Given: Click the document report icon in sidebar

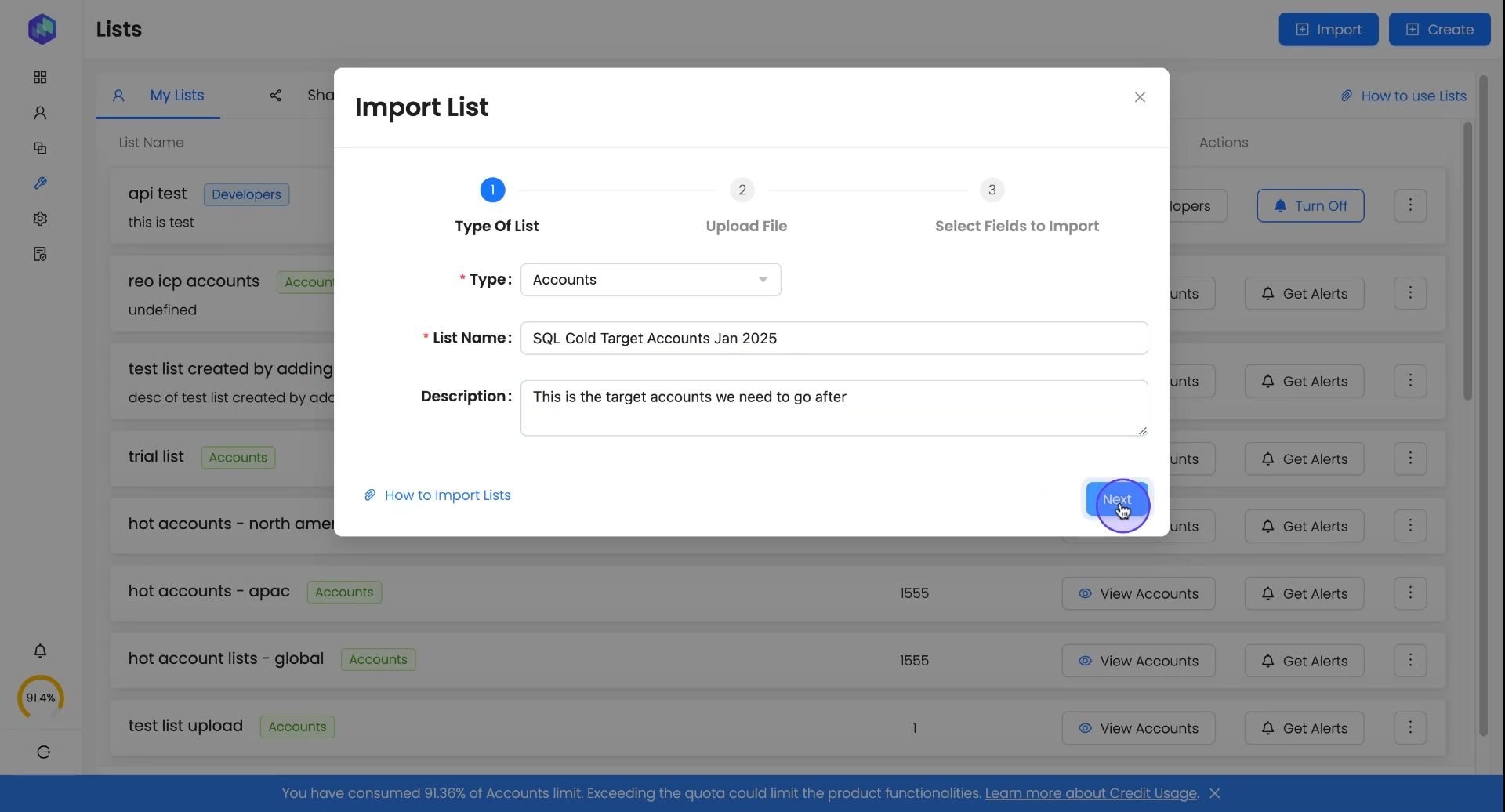Looking at the screenshot, I should tap(40, 254).
